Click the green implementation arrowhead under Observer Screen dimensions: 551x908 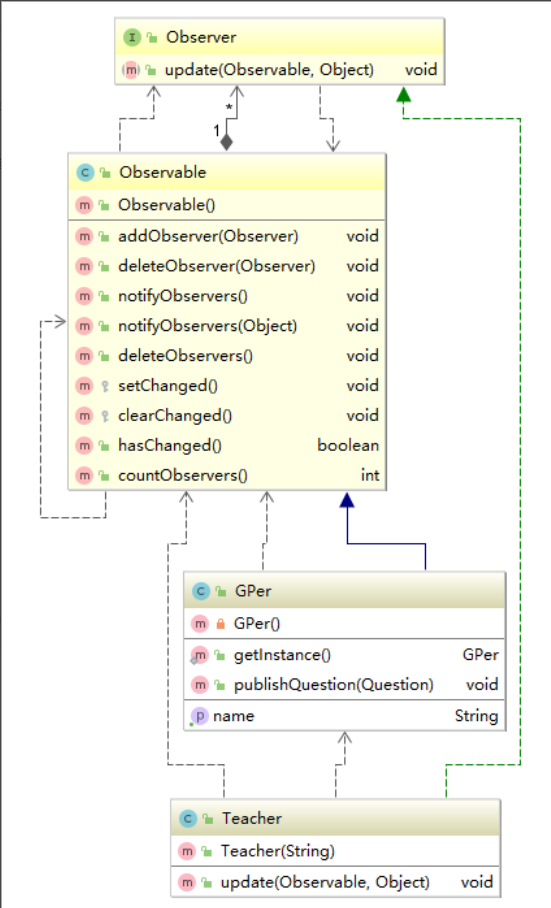pyautogui.click(x=403, y=95)
